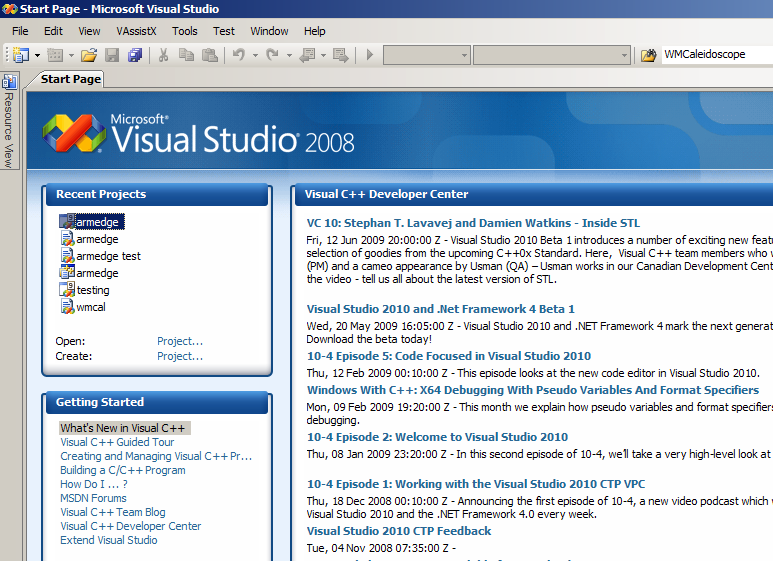Click the Start Debugging play icon
Viewport: 773px width, 561px height.
pos(370,55)
